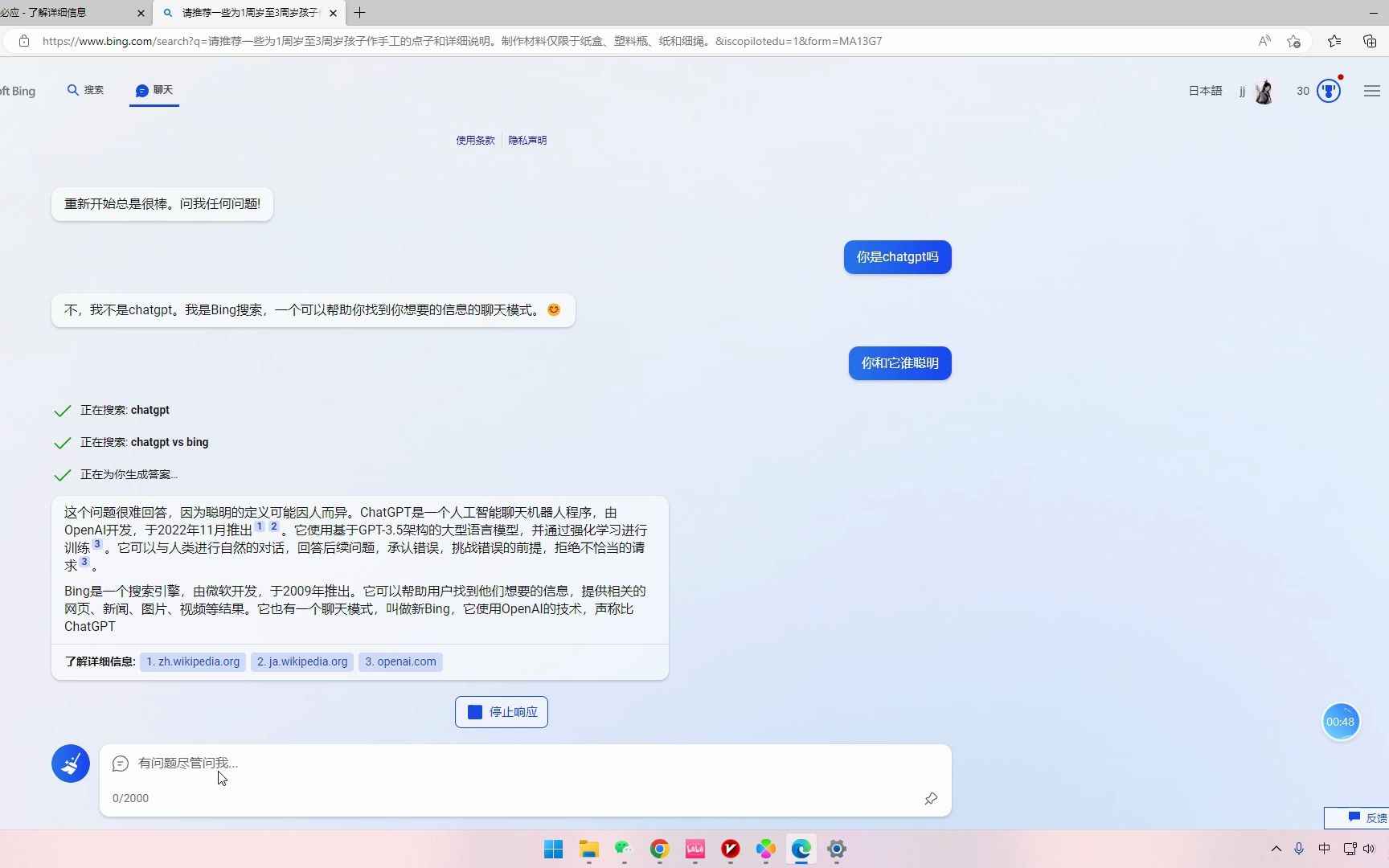
Task: Close the active search tab
Action: point(333,13)
